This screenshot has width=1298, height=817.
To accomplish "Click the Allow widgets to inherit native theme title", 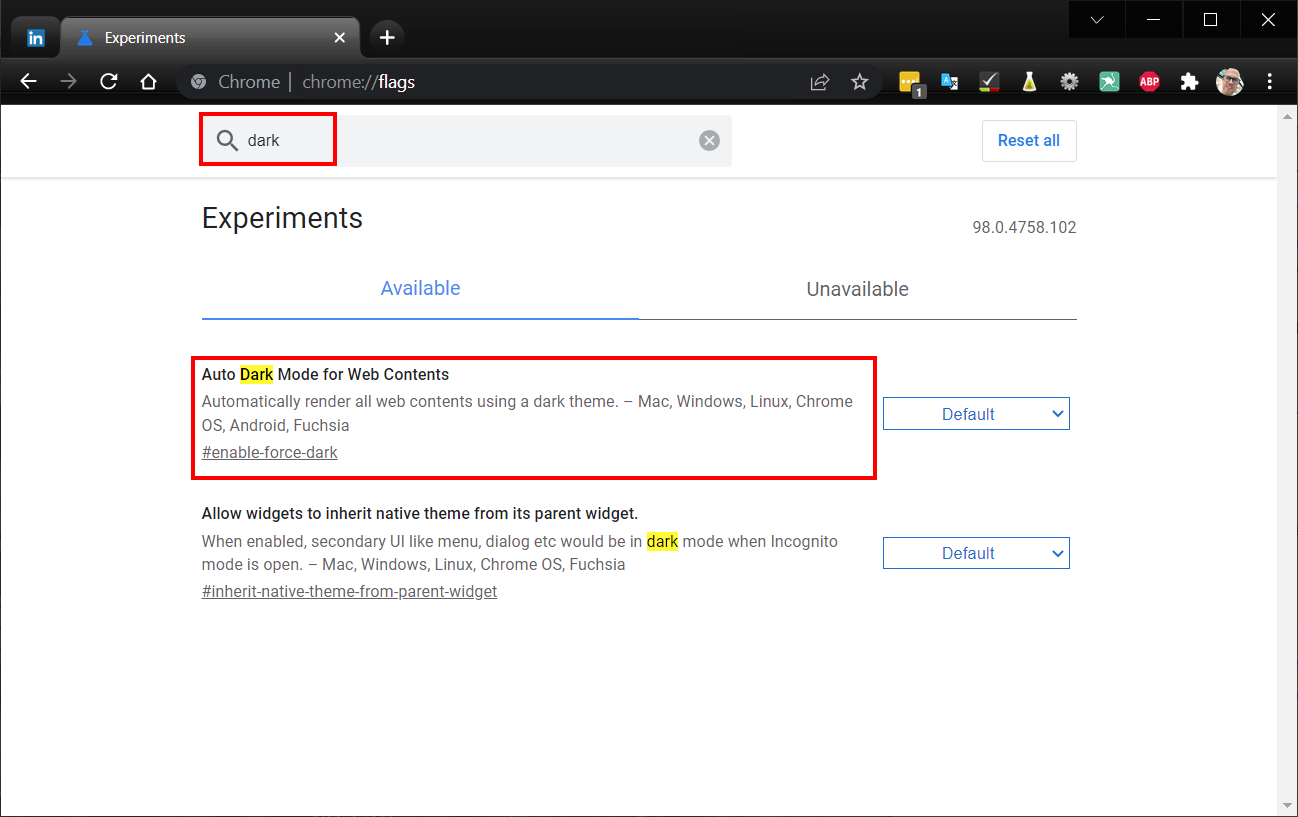I will 420,514.
